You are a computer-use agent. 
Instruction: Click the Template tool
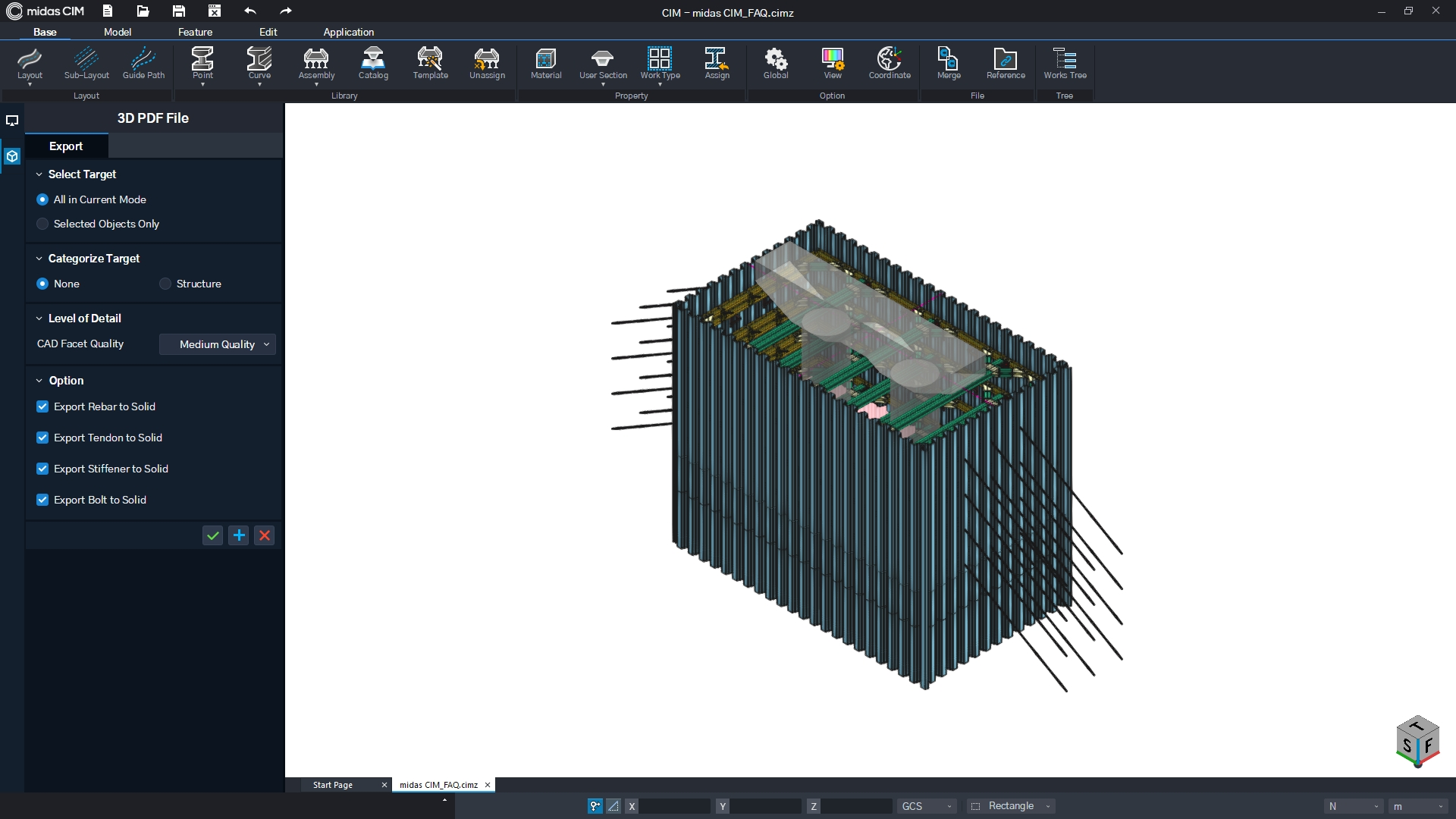[429, 64]
